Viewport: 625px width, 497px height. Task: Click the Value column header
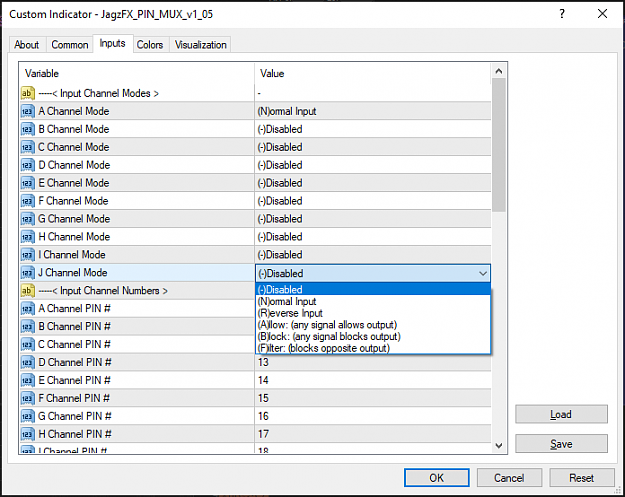point(373,73)
